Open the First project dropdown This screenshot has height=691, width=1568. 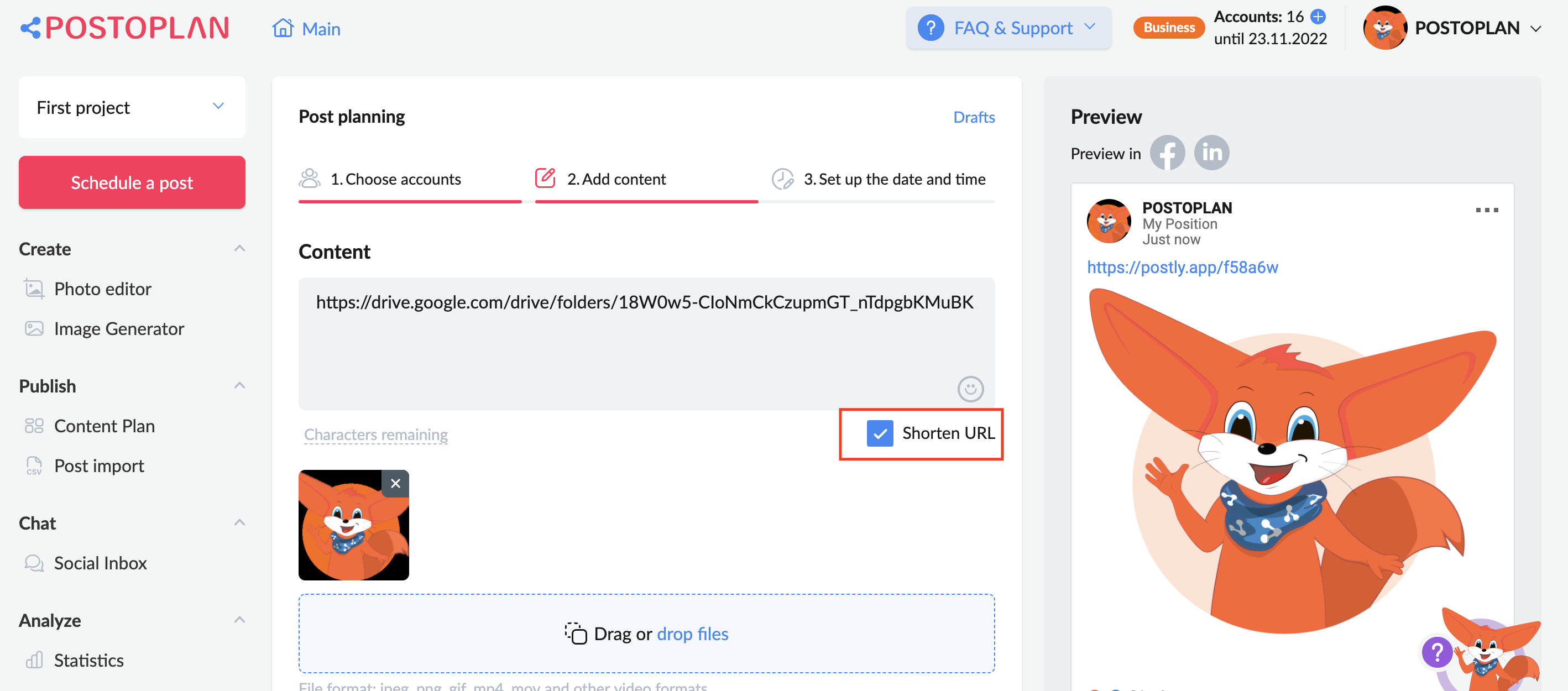[132, 107]
